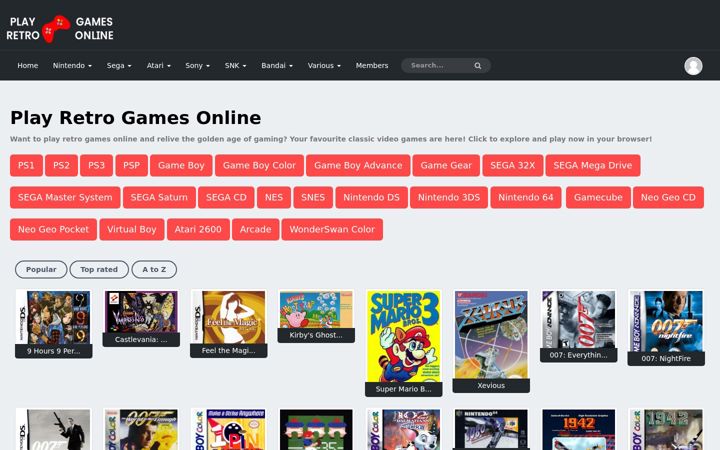Viewport: 720px width, 450px height.
Task: Open the SEGA Master System category
Action: 65,197
